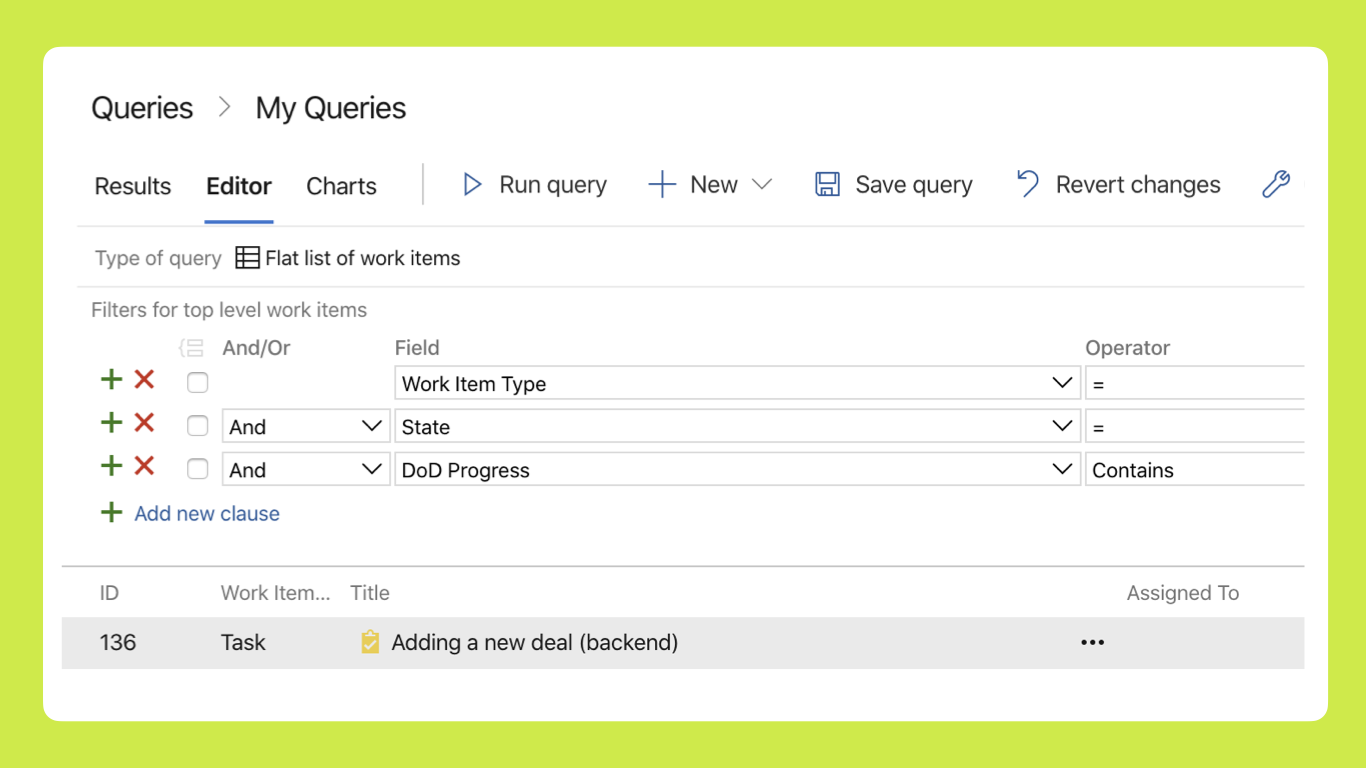Add a clause above Work Item Type using plus icon

click(110, 380)
